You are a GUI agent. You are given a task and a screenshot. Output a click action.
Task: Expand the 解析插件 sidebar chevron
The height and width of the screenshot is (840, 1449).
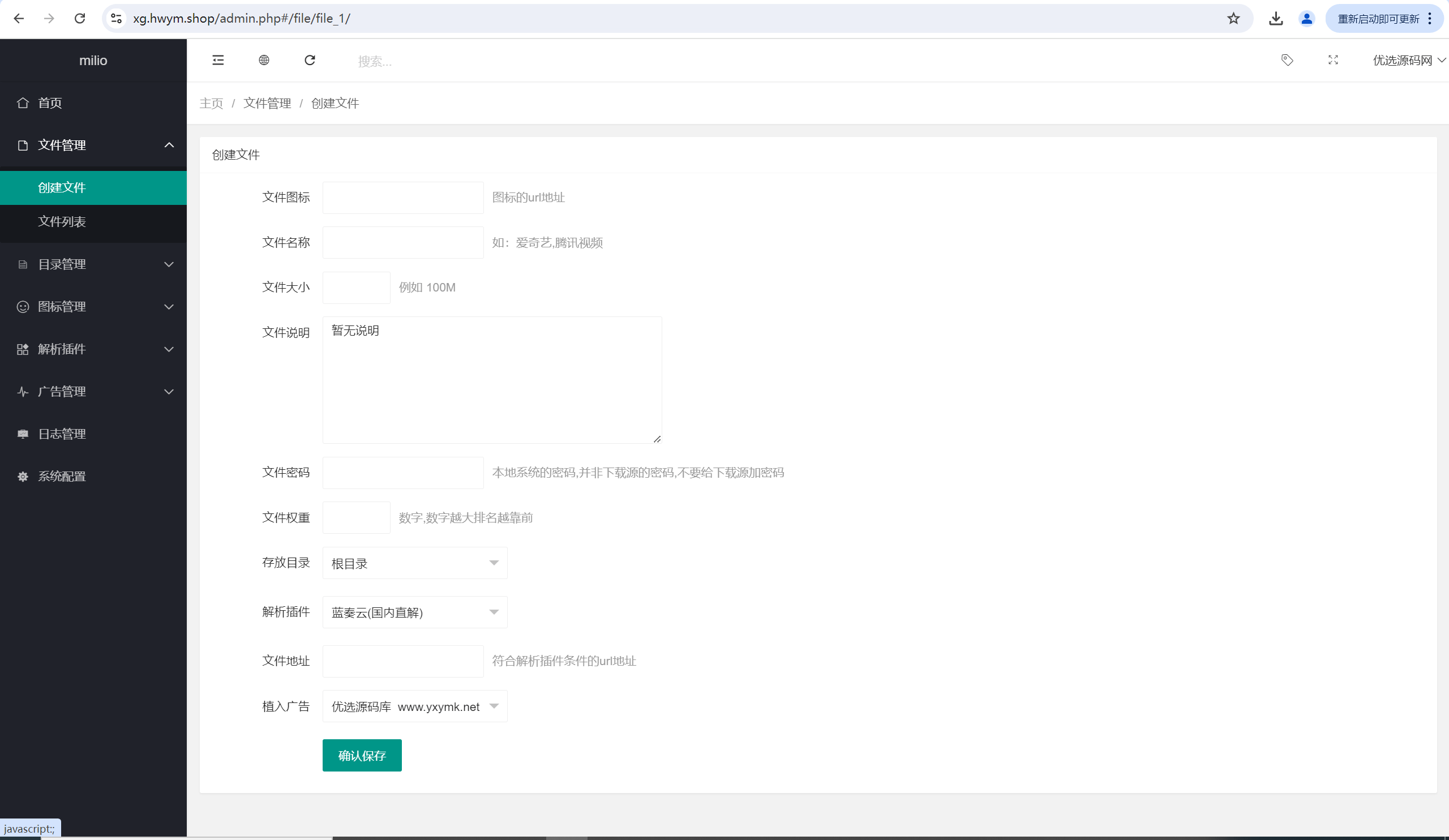pos(169,350)
